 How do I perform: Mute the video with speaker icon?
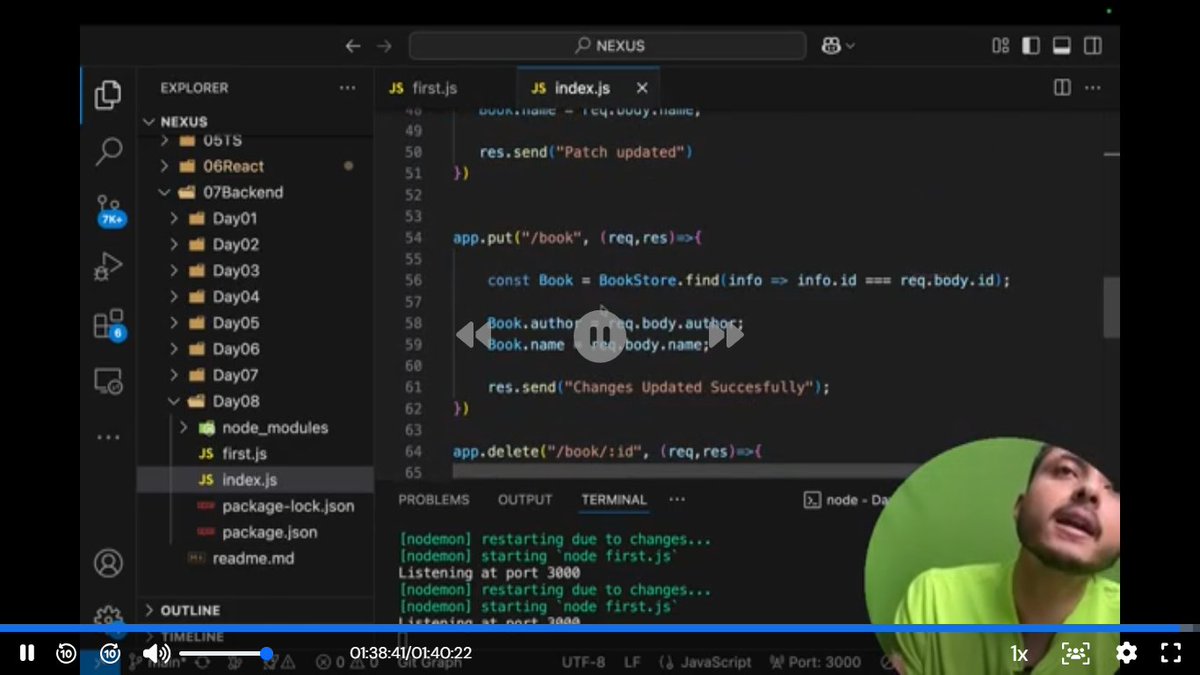tap(155, 653)
